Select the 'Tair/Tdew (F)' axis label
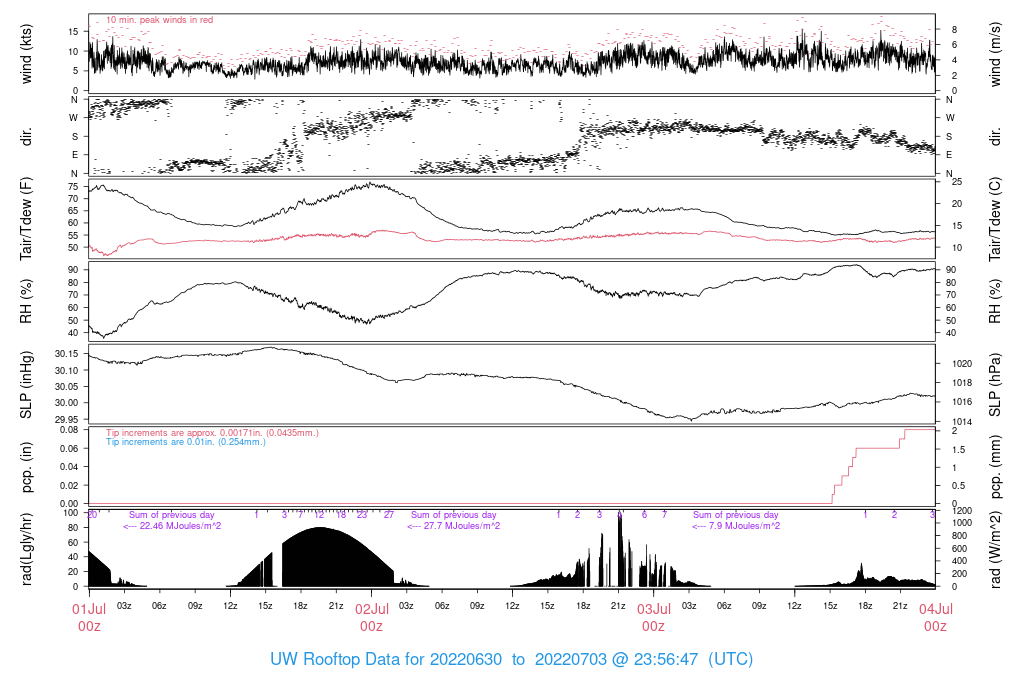This screenshot has width=1024, height=700. tap(27, 219)
